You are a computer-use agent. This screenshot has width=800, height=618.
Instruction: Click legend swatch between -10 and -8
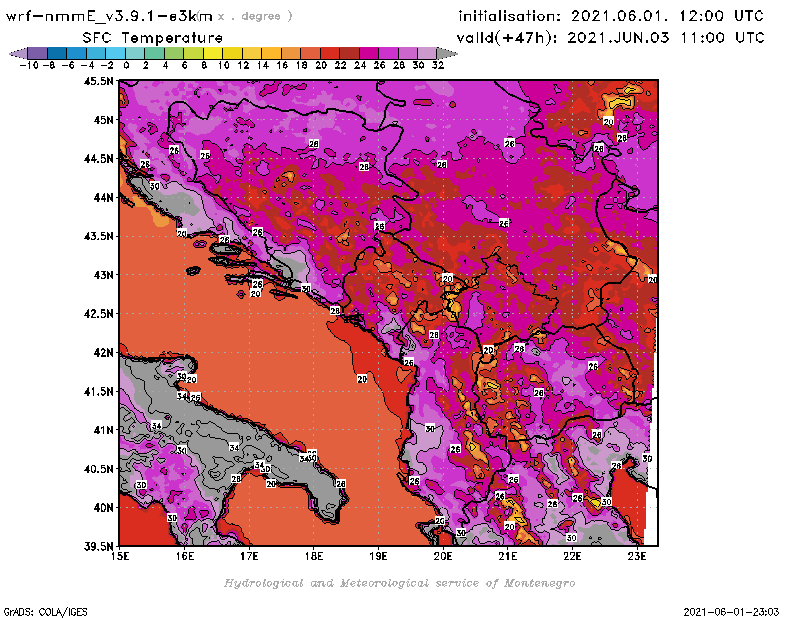pyautogui.click(x=38, y=53)
